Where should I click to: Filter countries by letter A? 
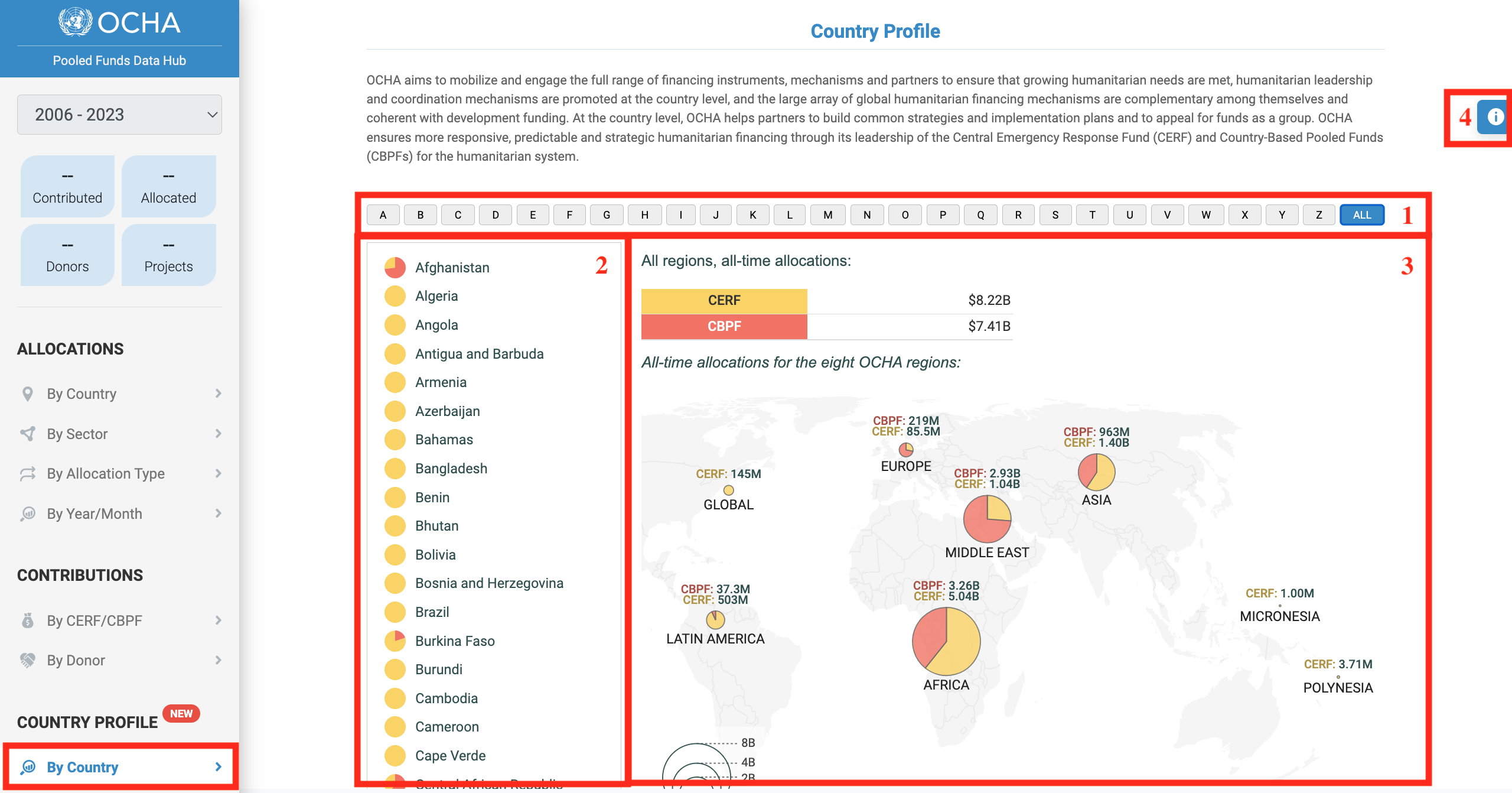click(383, 215)
